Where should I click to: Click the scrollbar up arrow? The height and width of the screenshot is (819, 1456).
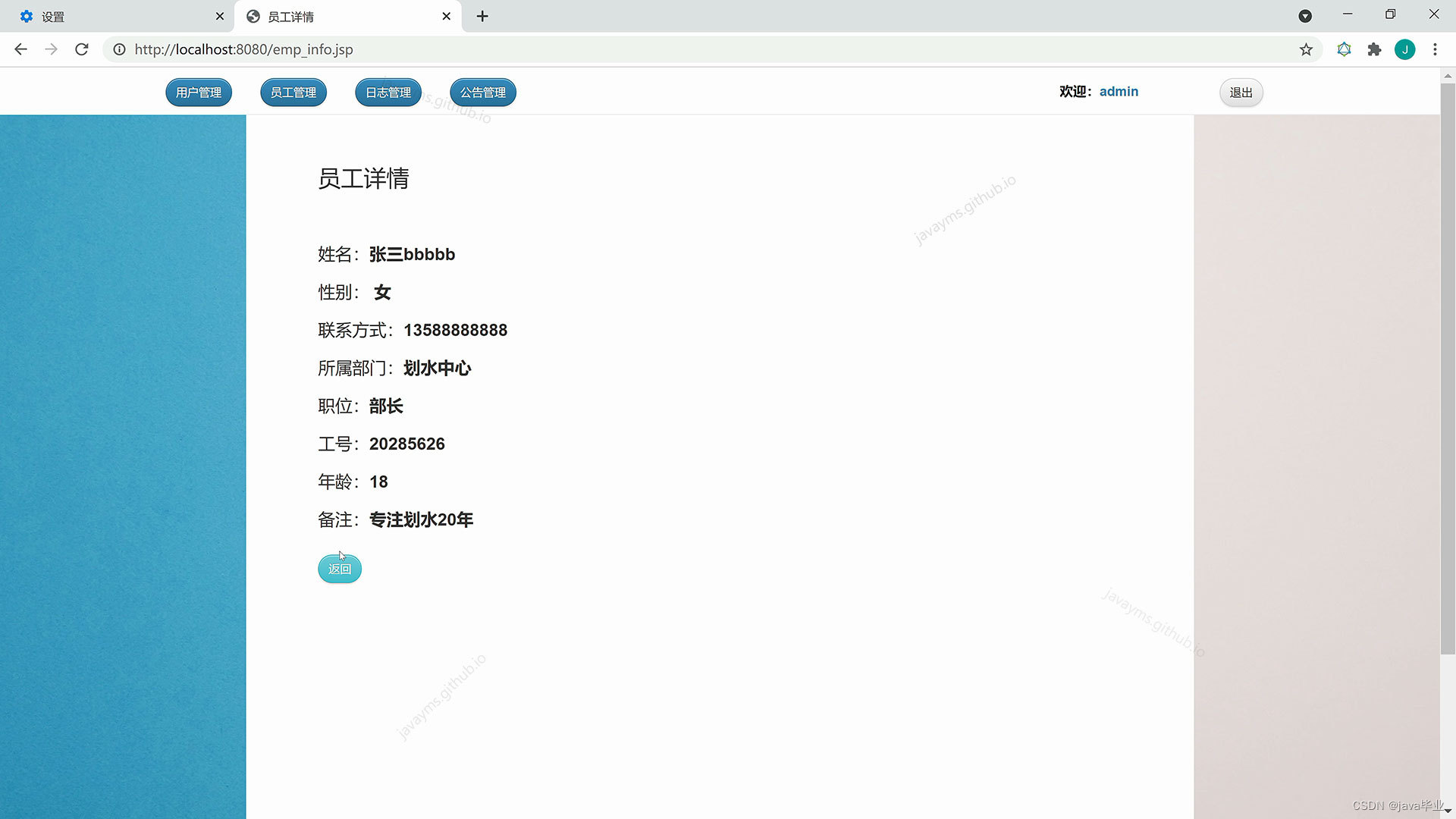(1448, 76)
